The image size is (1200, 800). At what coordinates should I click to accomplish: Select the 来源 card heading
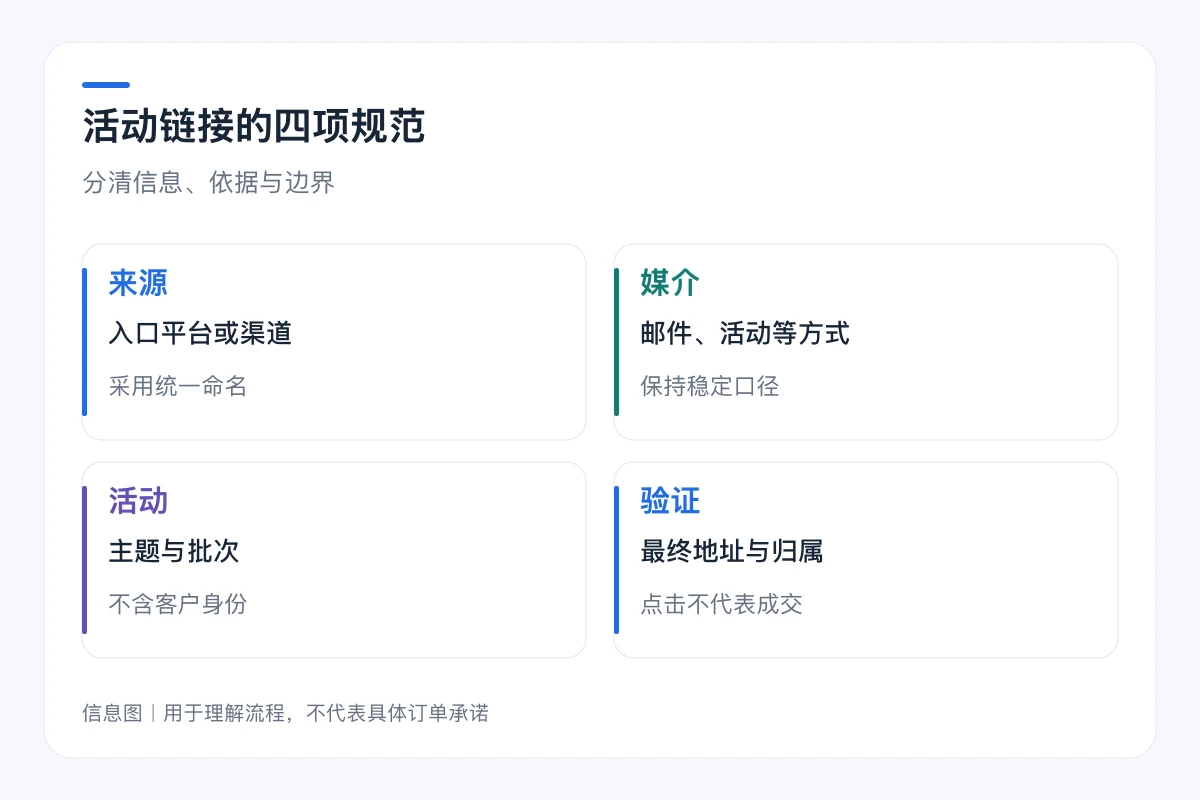138,283
